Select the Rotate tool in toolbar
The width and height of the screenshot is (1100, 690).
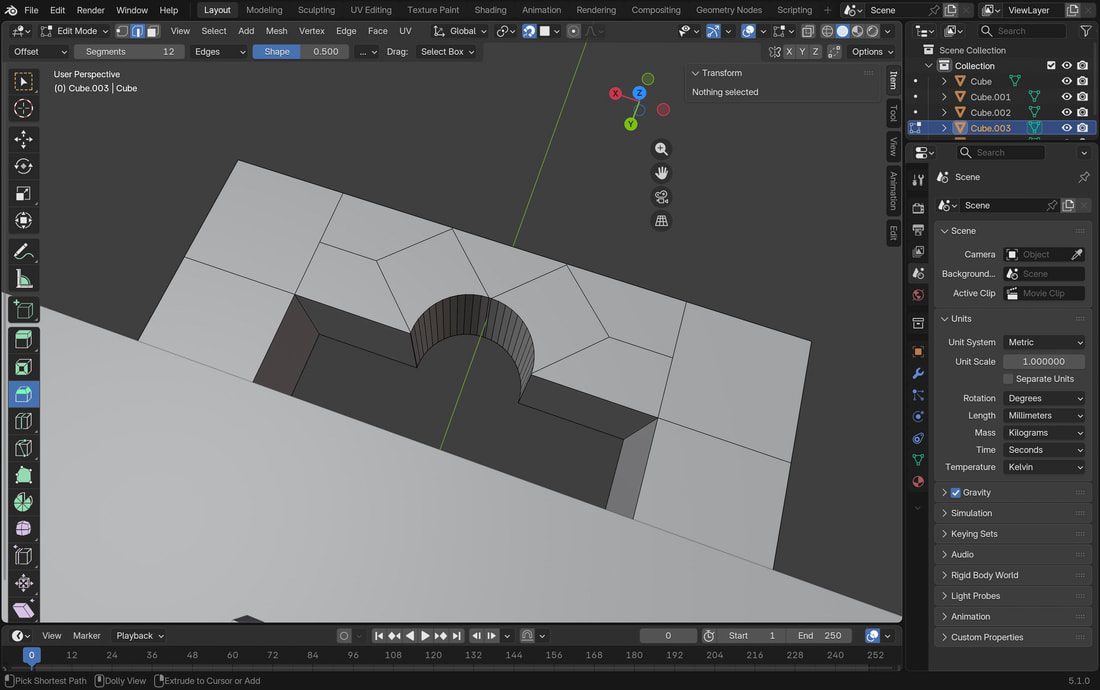tap(23, 166)
